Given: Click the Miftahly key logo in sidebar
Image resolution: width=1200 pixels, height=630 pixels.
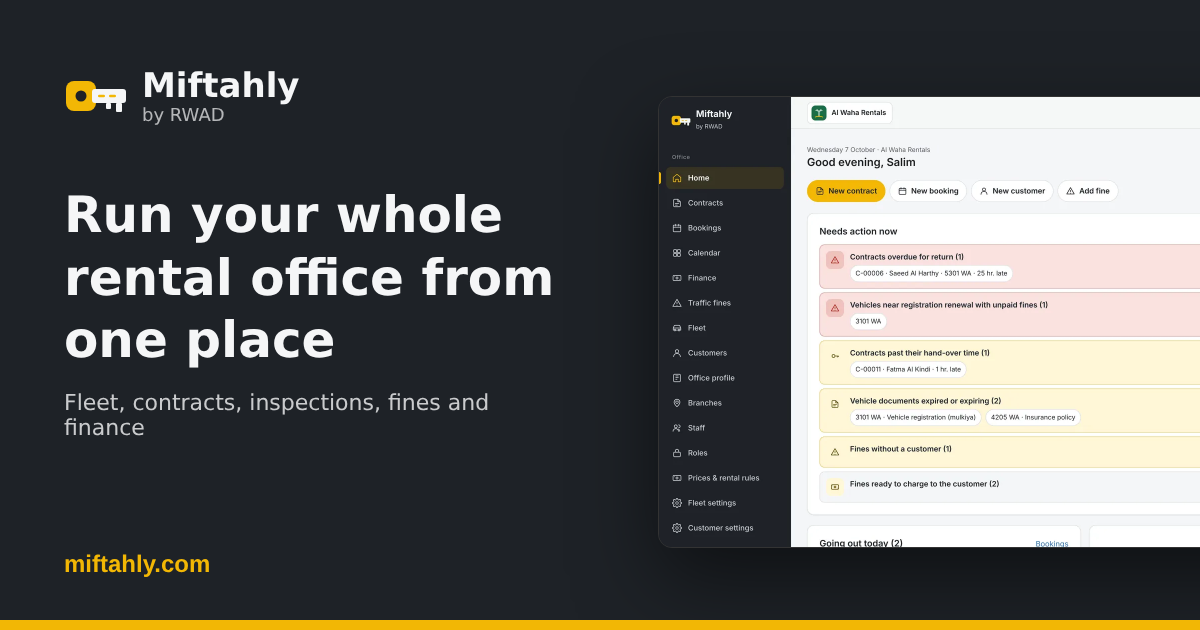Looking at the screenshot, I should pyautogui.click(x=681, y=120).
